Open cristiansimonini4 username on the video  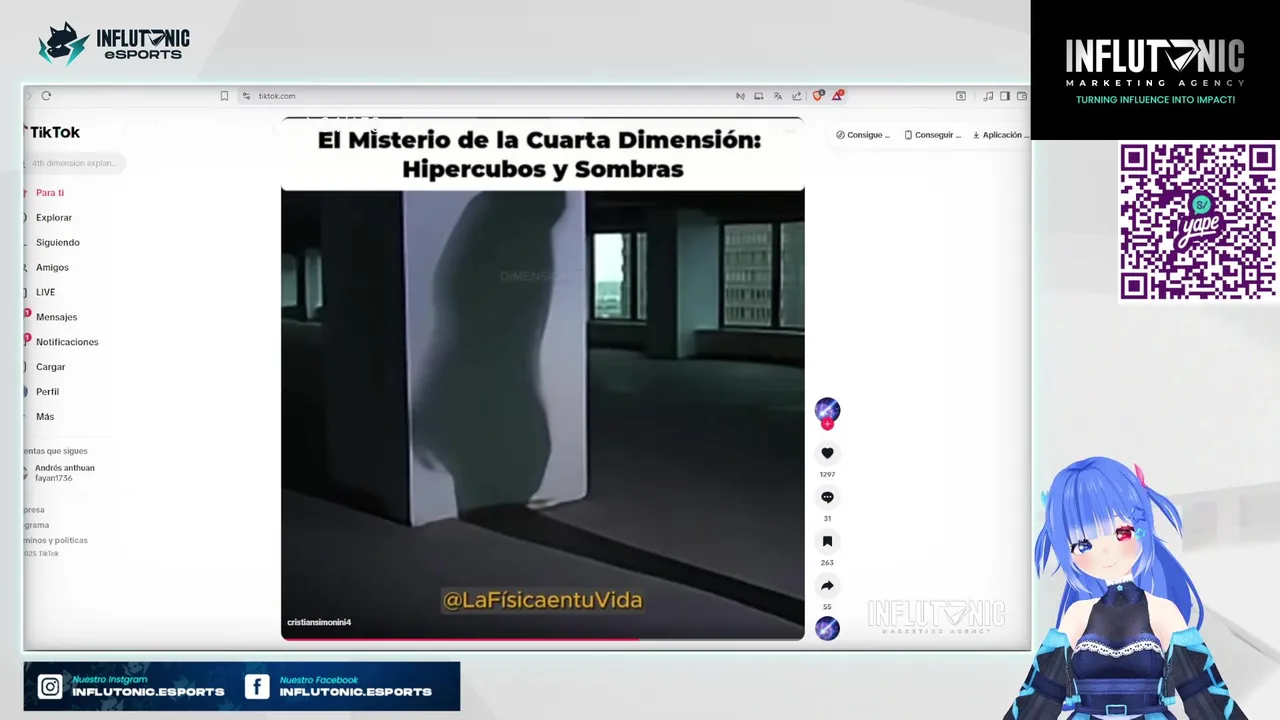[319, 622]
